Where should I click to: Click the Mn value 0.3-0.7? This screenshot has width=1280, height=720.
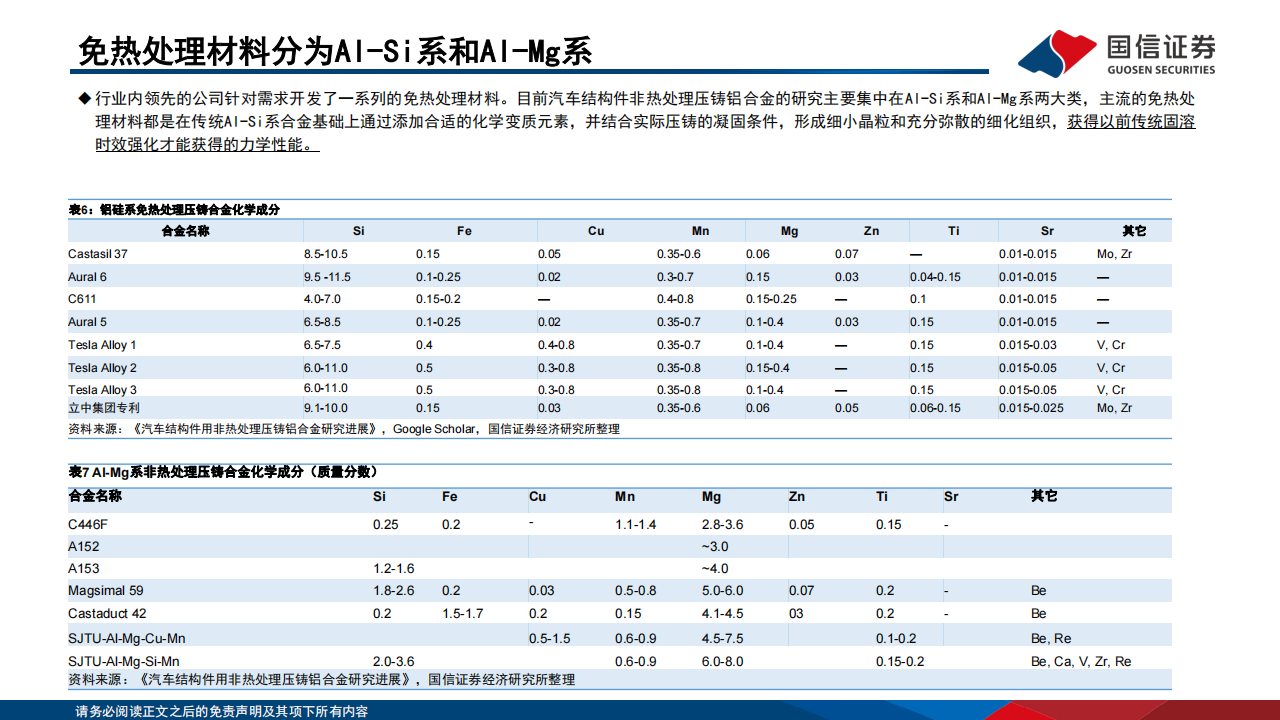click(675, 277)
